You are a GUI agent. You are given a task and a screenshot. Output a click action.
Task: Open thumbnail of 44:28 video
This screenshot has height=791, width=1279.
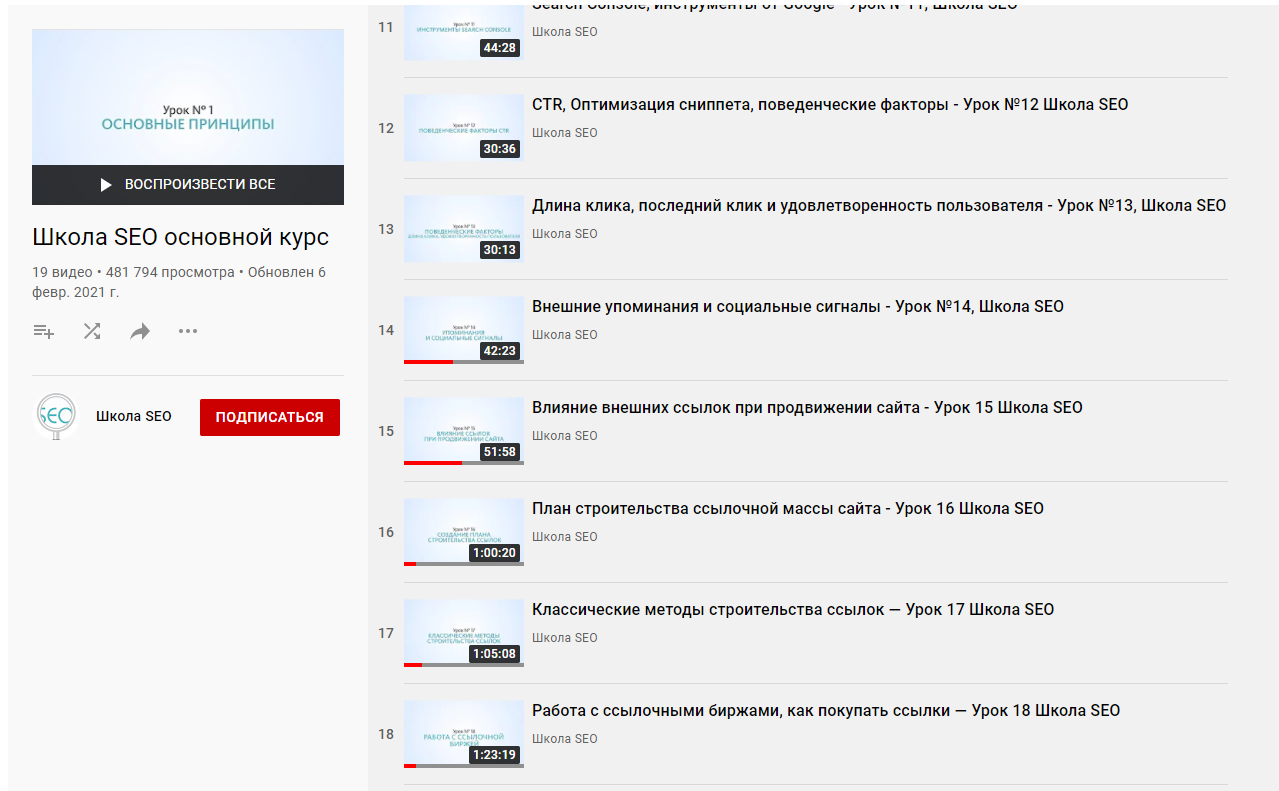point(464,31)
